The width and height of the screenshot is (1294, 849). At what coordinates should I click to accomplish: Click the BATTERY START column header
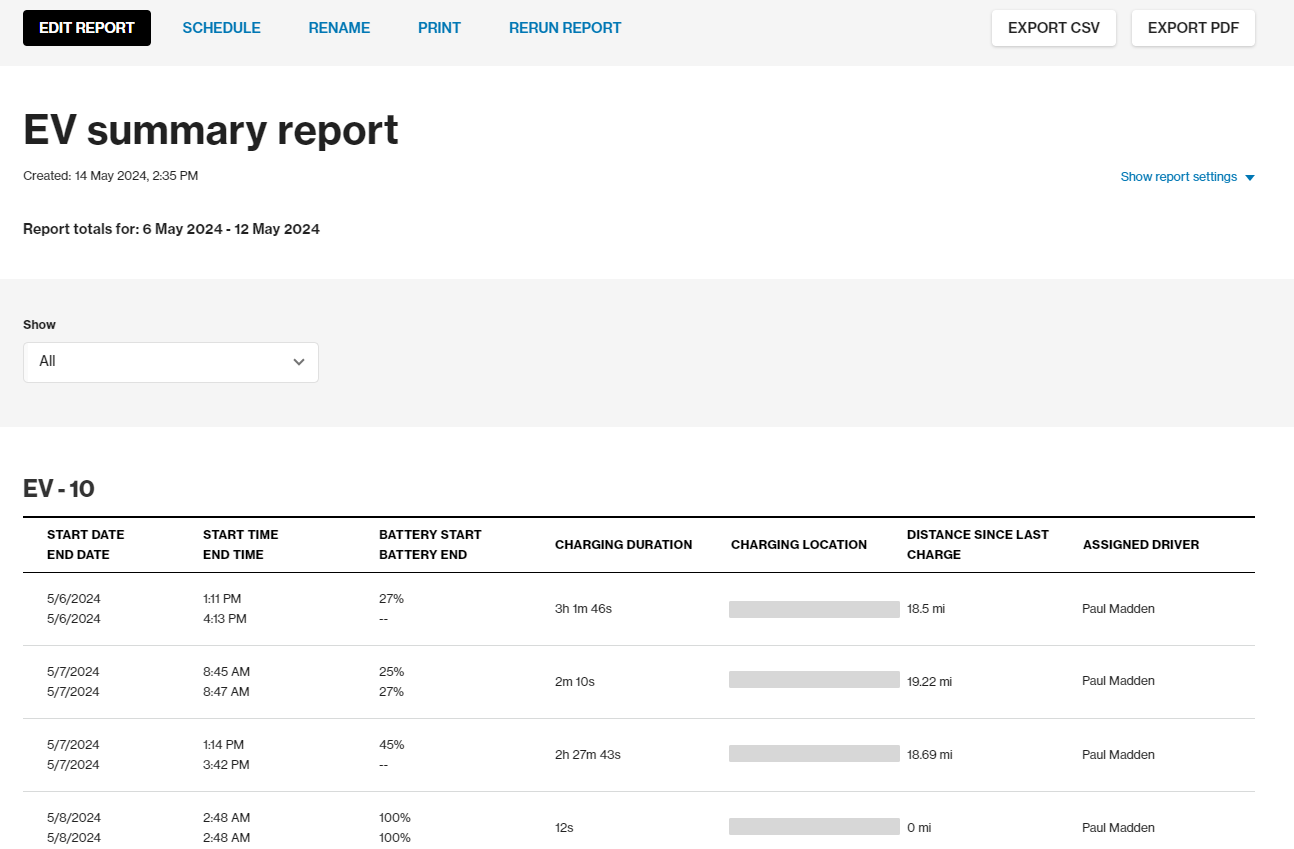(430, 534)
